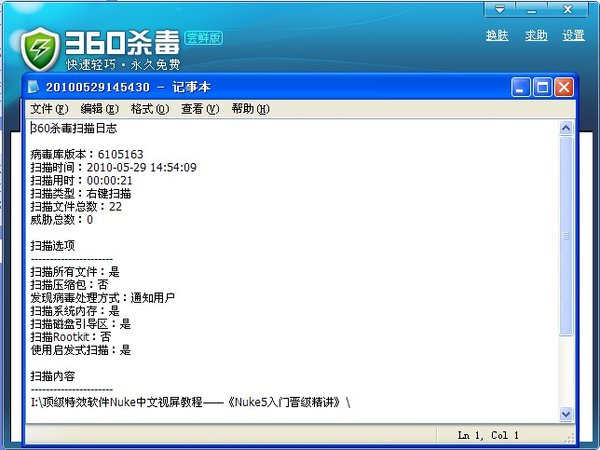Image resolution: width=600 pixels, height=450 pixels.
Task: Minimize the Notepad window
Action: [x=520, y=87]
